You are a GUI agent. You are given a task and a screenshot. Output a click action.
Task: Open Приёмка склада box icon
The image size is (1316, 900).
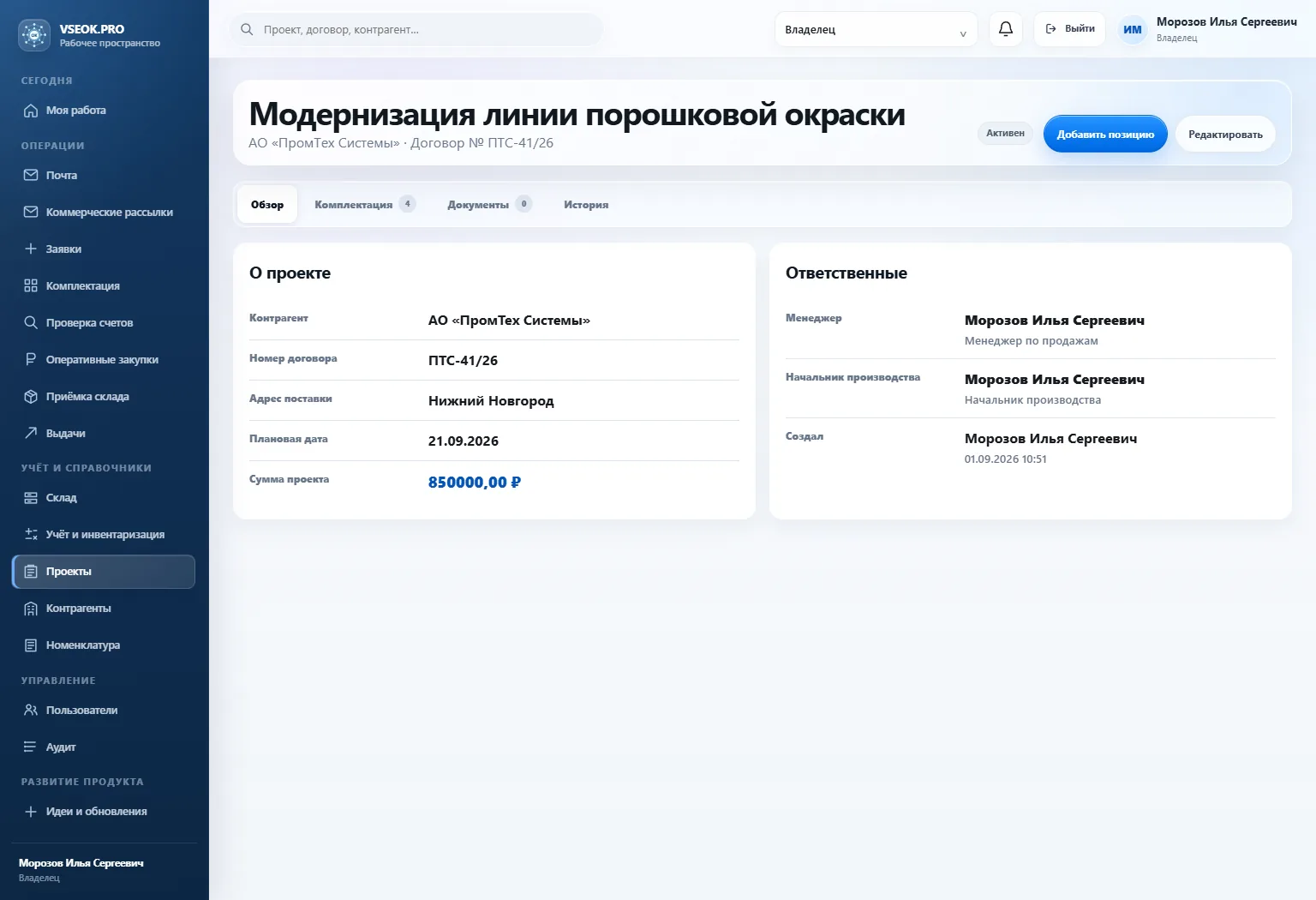[x=31, y=396]
